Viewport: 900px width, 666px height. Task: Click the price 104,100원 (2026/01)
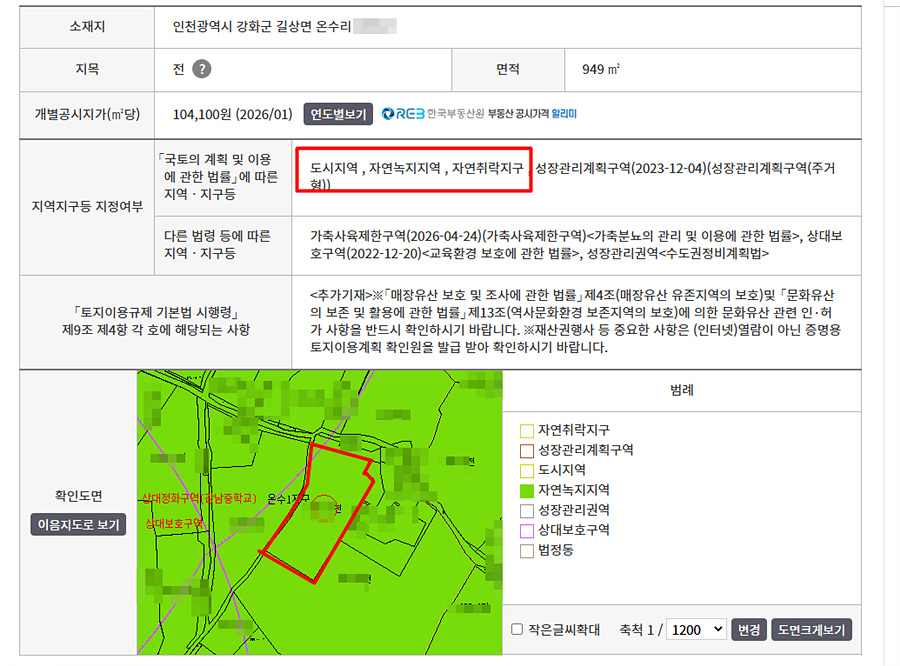pyautogui.click(x=232, y=114)
